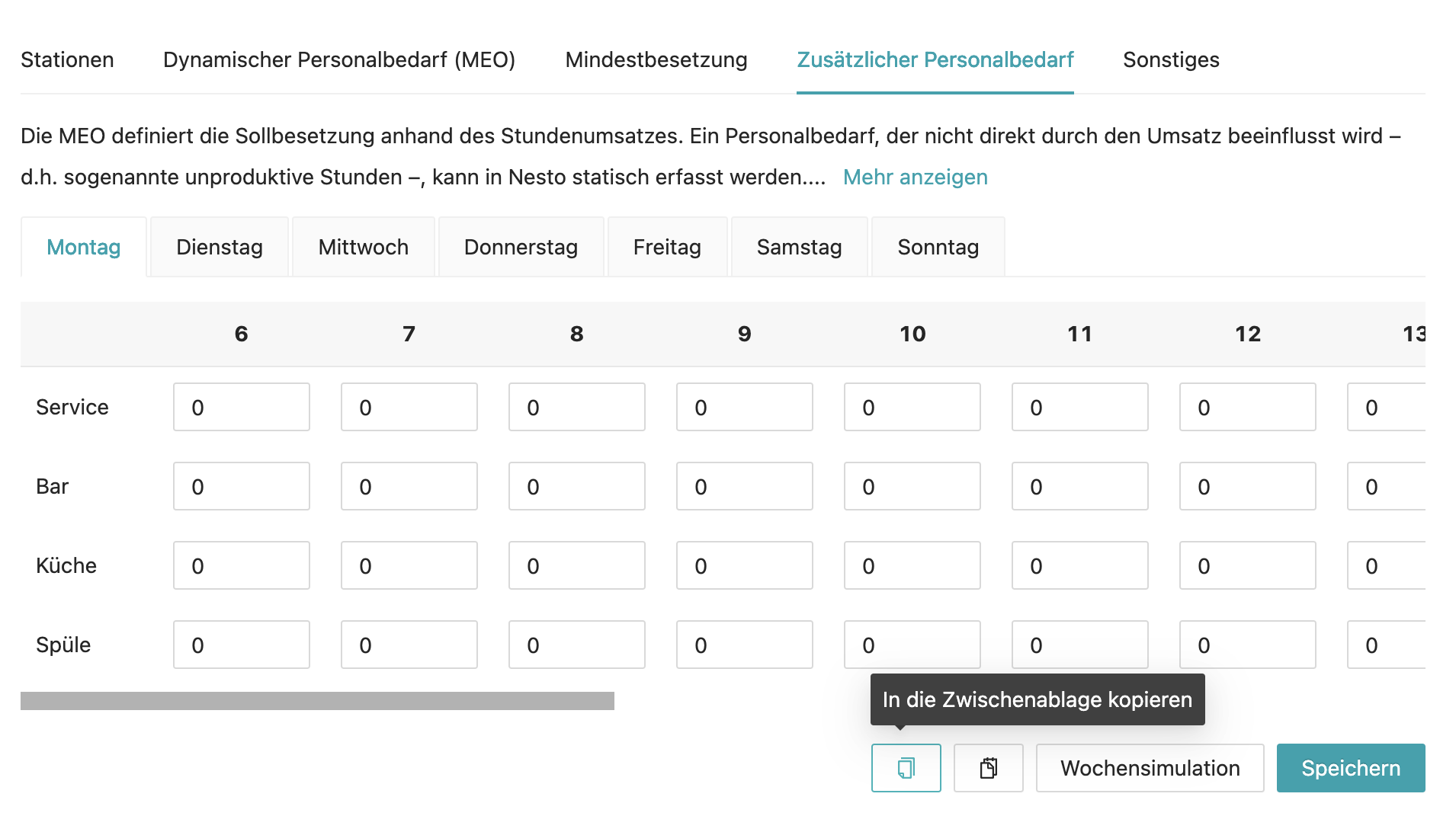Screen dimensions: 1456x832
Task: Open the Wochensimulation view
Action: click(1150, 768)
